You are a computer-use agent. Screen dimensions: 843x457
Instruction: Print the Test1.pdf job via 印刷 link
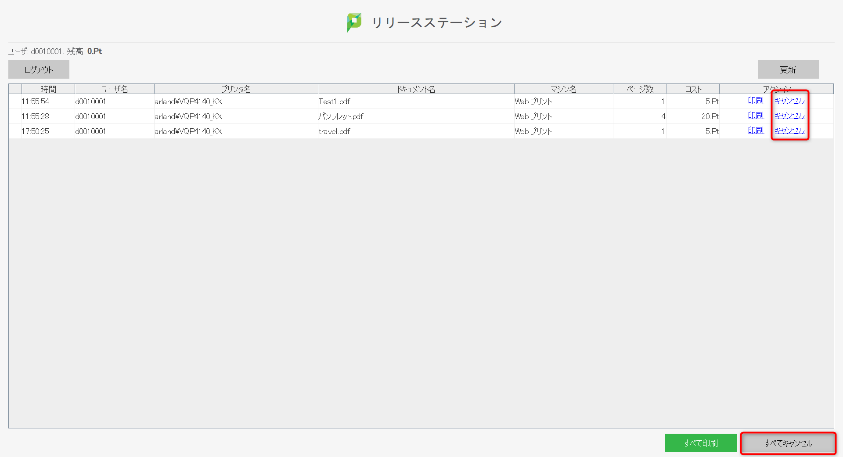755,101
